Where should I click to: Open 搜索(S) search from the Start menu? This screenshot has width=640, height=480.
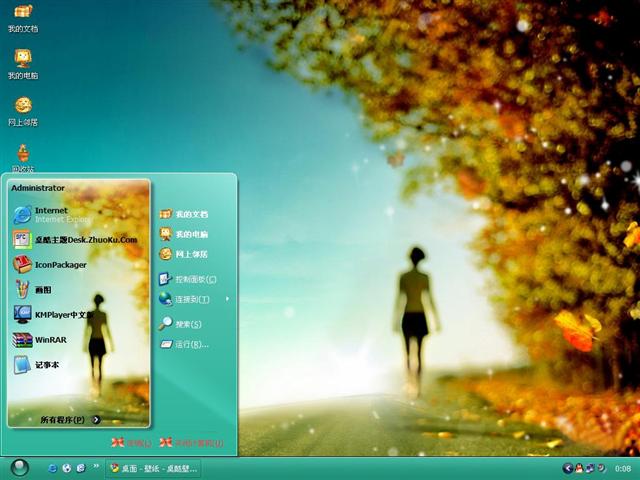[180, 324]
